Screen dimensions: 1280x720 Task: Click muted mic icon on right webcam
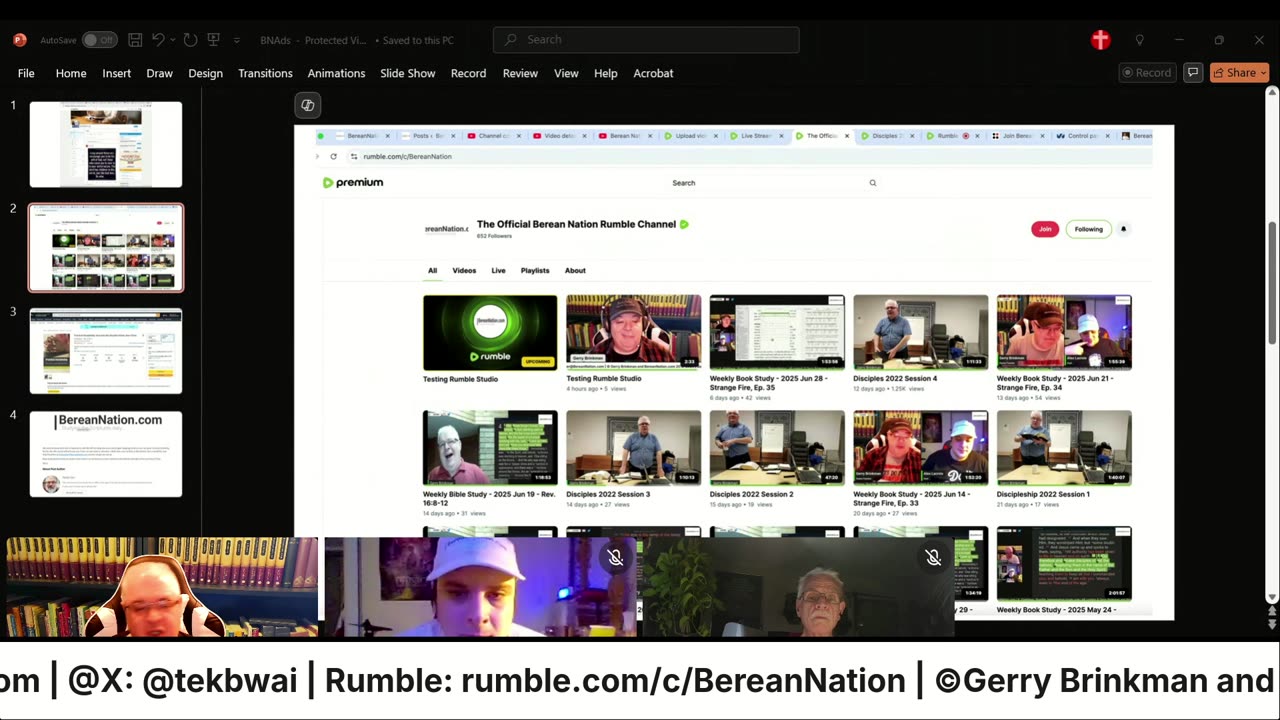933,558
